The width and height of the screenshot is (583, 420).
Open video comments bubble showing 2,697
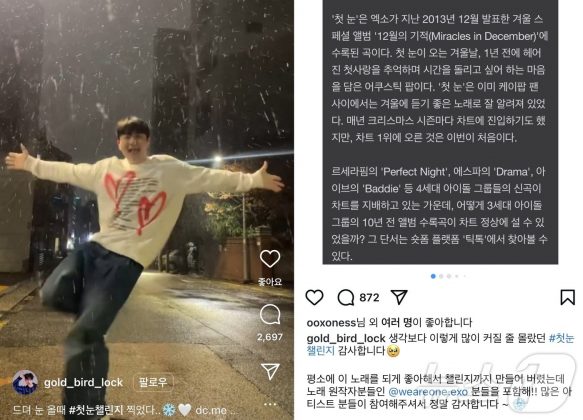[x=270, y=315]
